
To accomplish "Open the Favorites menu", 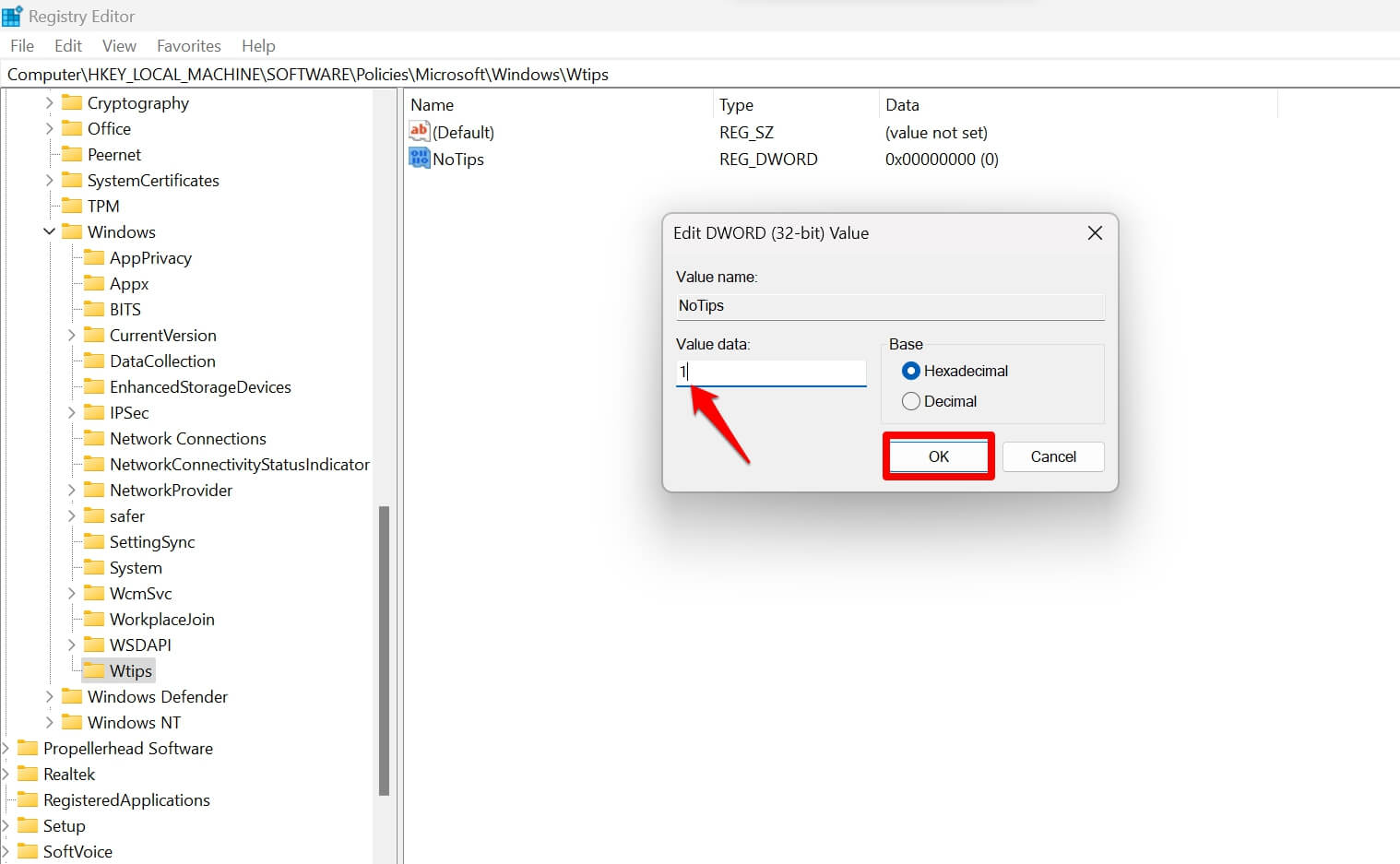I will point(189,45).
